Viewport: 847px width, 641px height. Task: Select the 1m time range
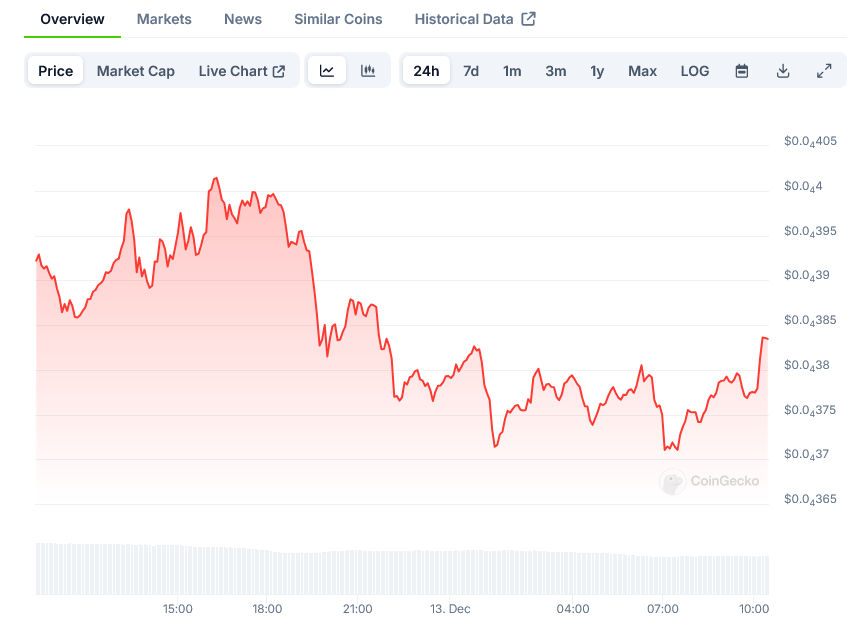(x=512, y=71)
